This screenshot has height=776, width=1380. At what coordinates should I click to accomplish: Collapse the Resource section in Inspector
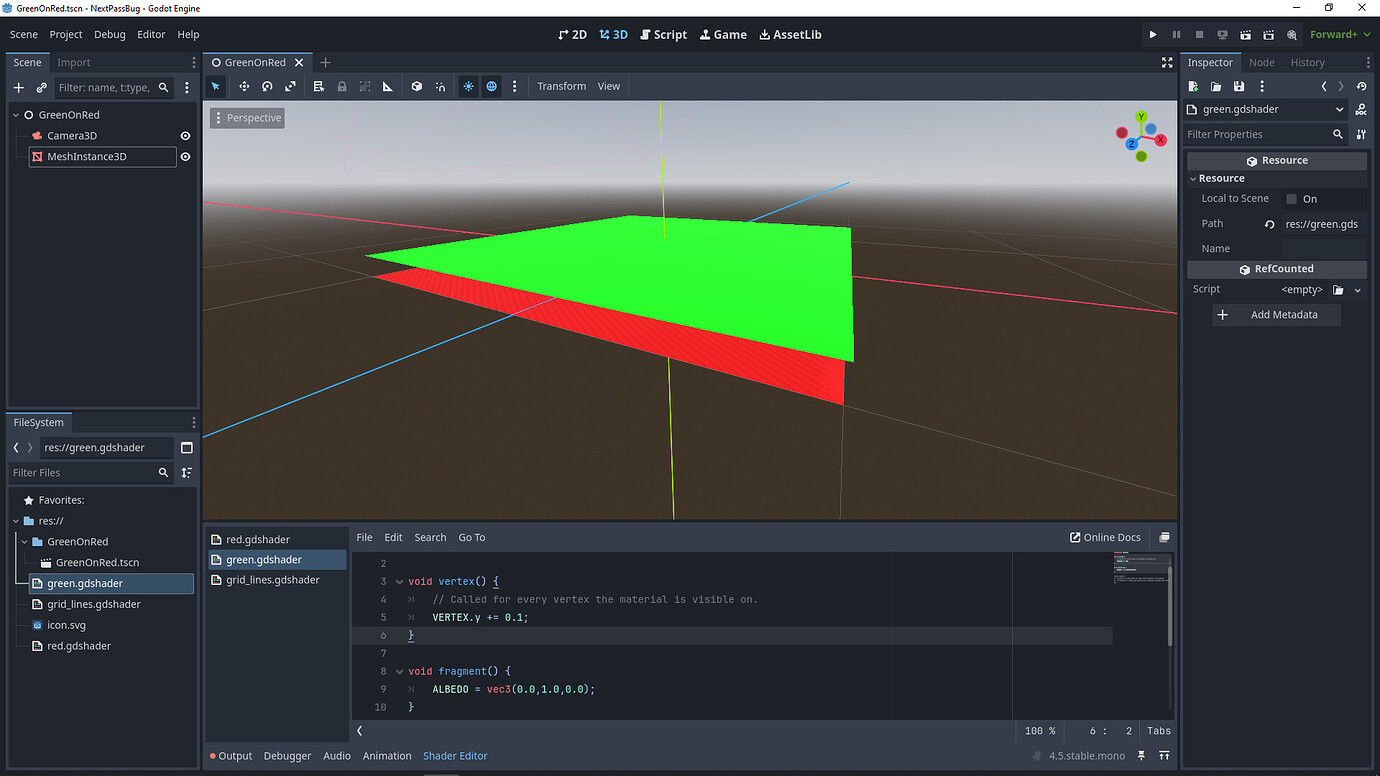pyautogui.click(x=1193, y=178)
